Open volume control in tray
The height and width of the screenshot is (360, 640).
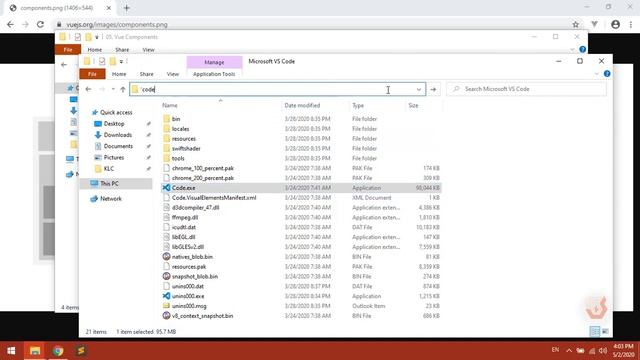coord(603,351)
